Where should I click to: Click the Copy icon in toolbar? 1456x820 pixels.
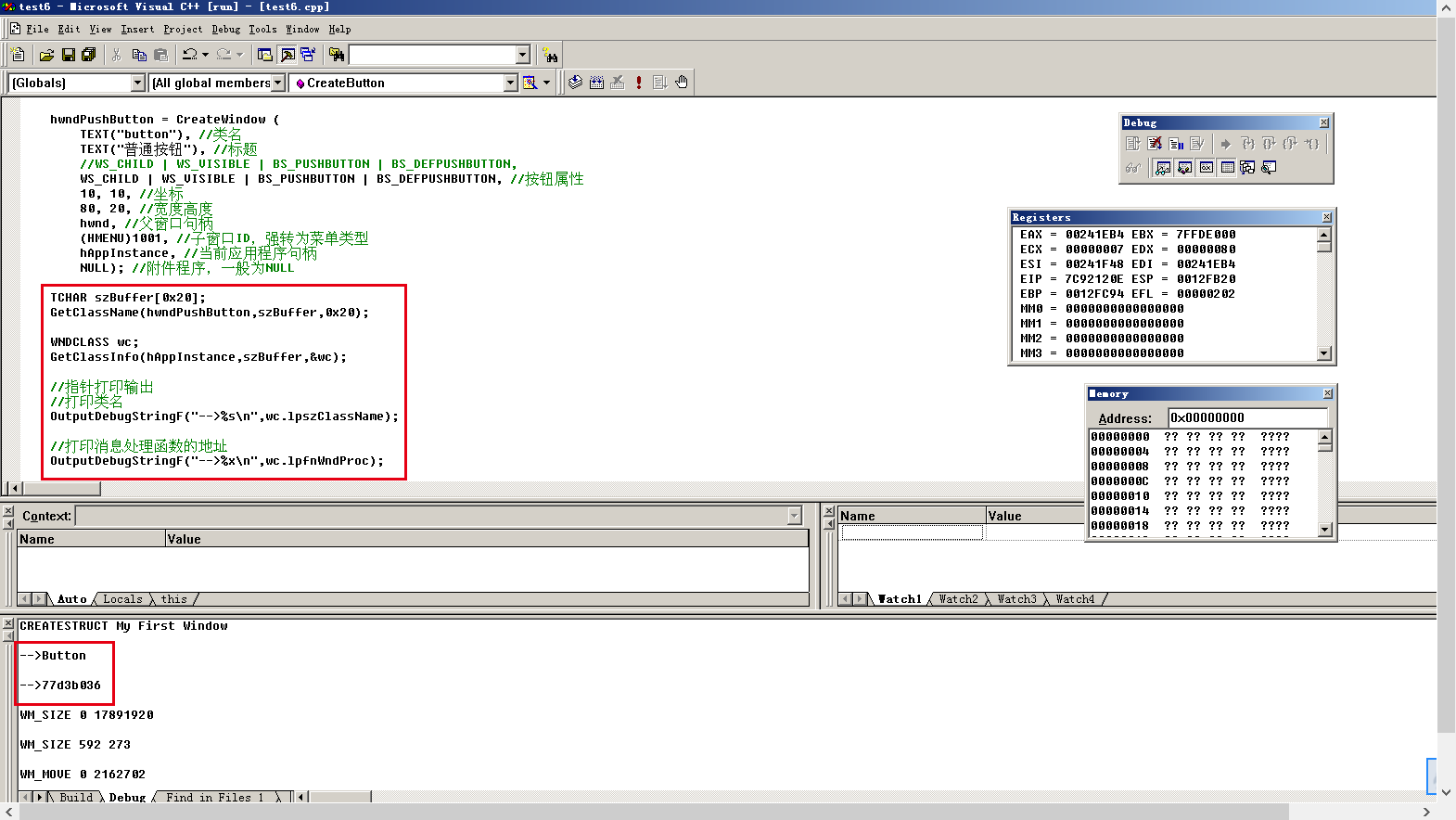[x=139, y=55]
